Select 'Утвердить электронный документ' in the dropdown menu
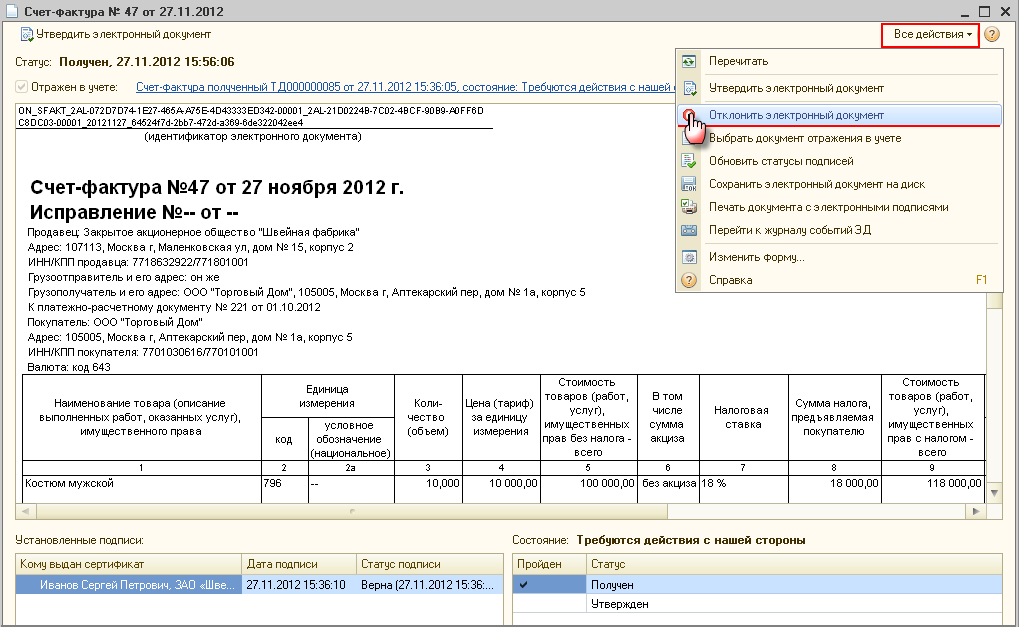This screenshot has height=627, width=1019. pos(796,88)
